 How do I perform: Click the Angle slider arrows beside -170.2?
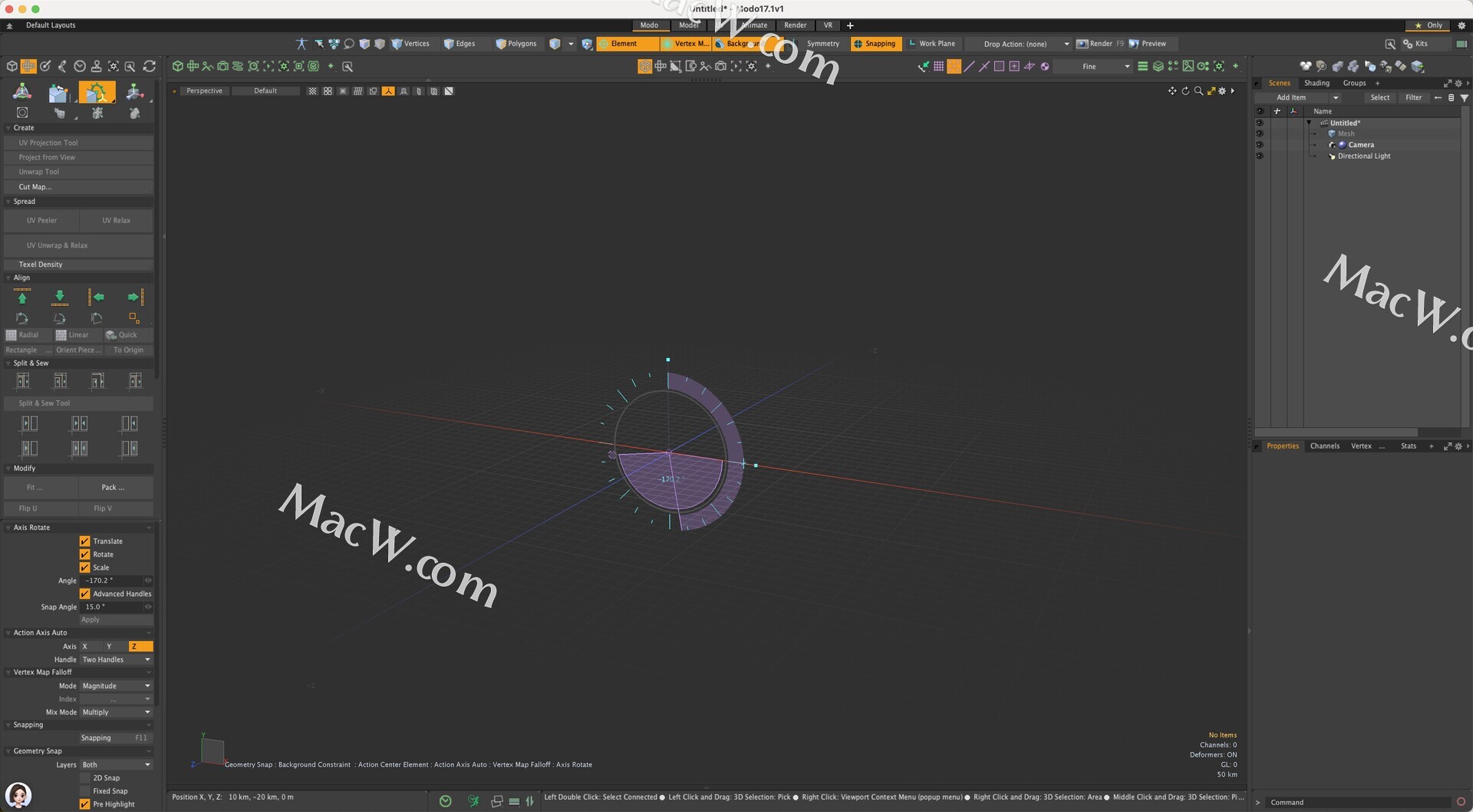pos(148,581)
